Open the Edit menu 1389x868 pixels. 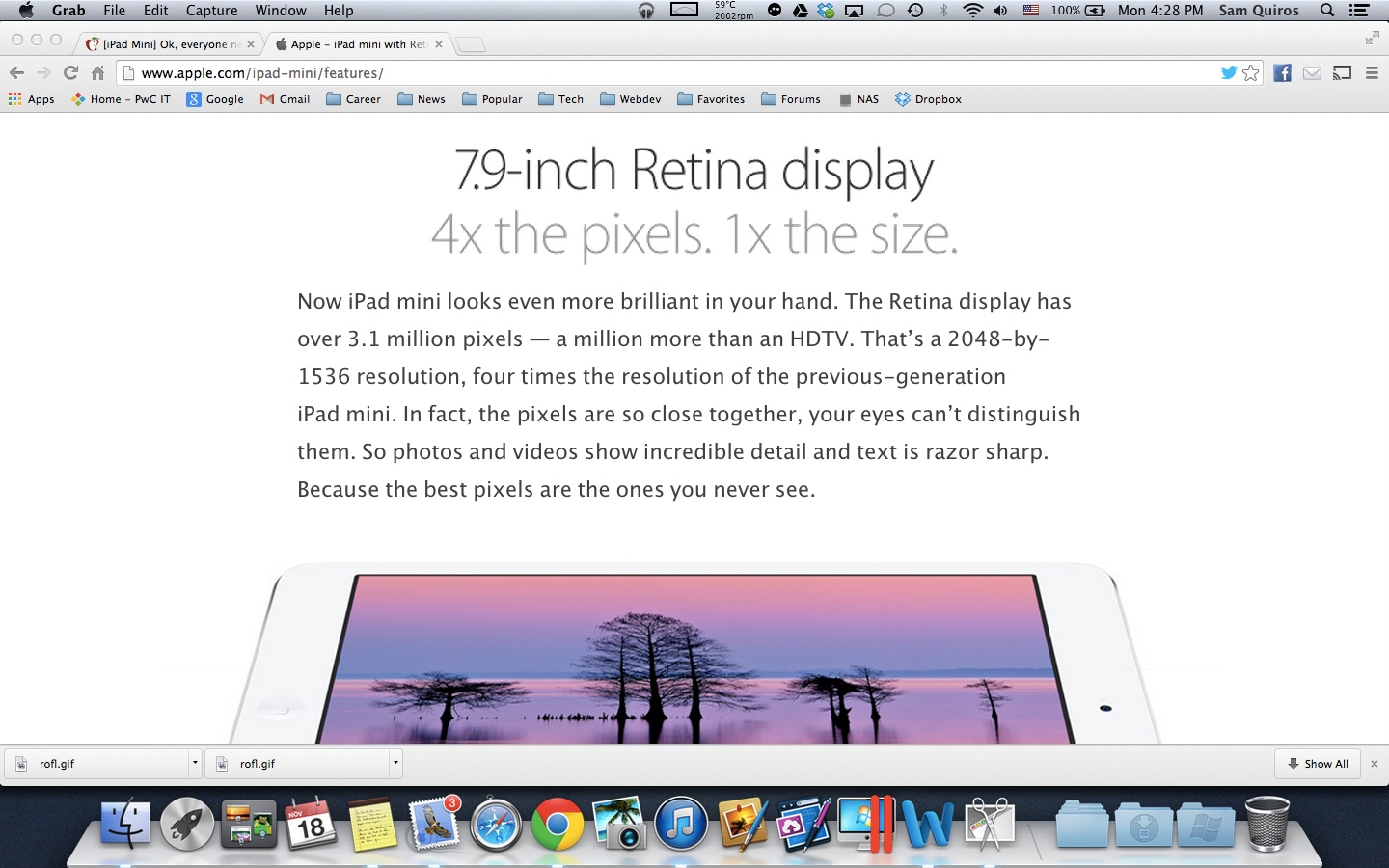point(156,11)
